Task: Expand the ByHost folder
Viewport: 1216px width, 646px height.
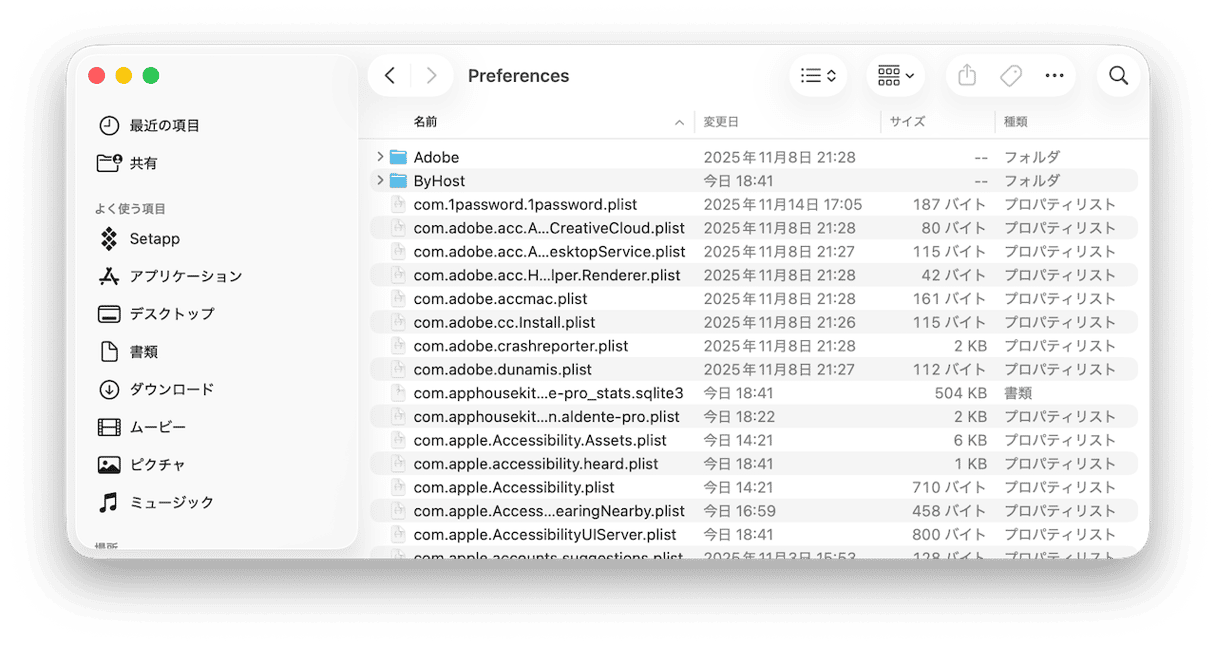Action: (380, 180)
